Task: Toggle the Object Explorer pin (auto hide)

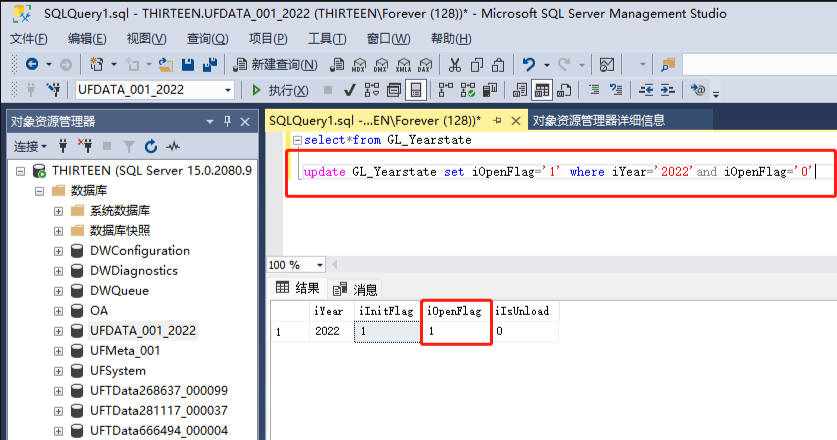Action: [x=227, y=121]
